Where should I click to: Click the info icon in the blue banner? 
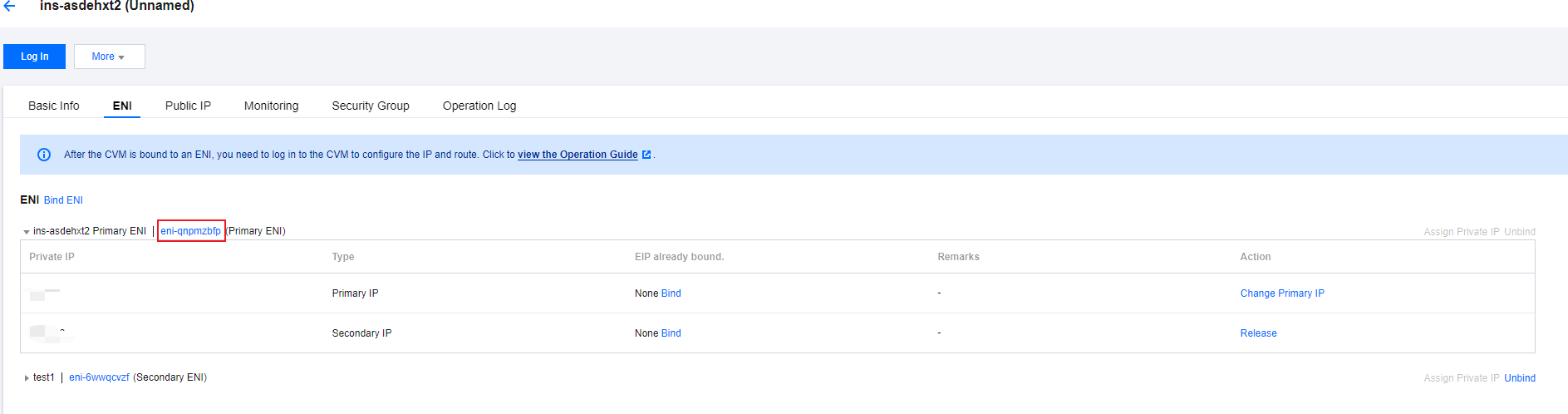(x=44, y=155)
